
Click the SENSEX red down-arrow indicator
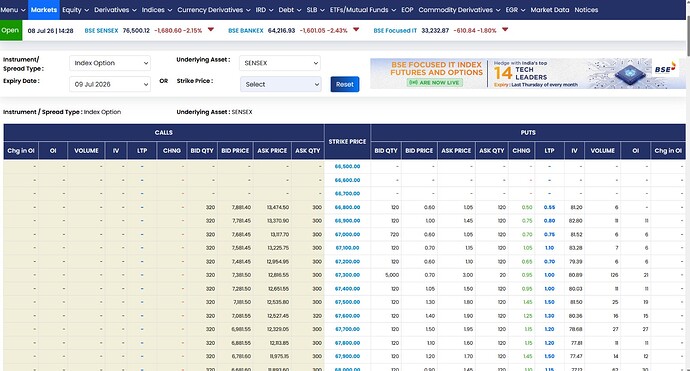click(211, 29)
